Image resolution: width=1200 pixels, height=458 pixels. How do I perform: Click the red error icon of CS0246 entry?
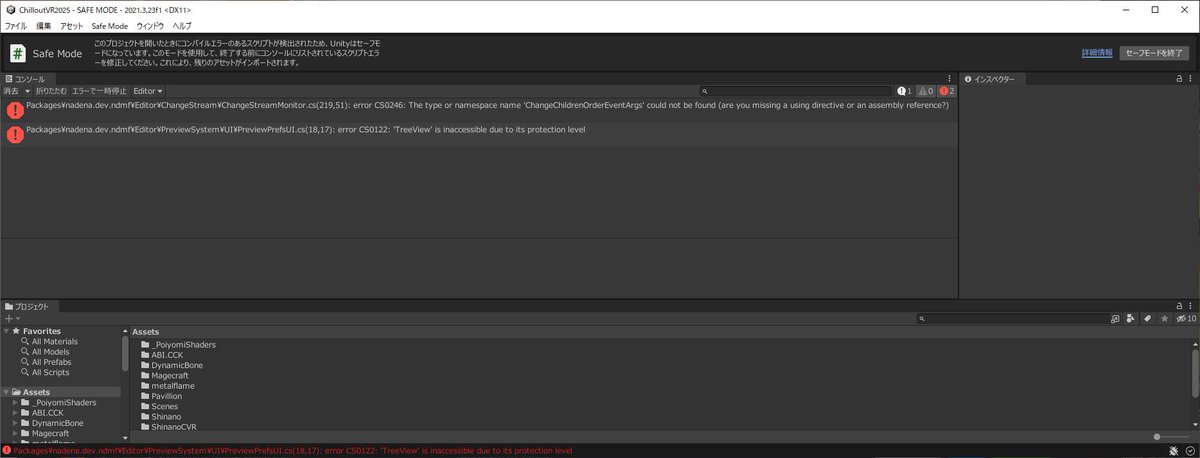pos(14,110)
